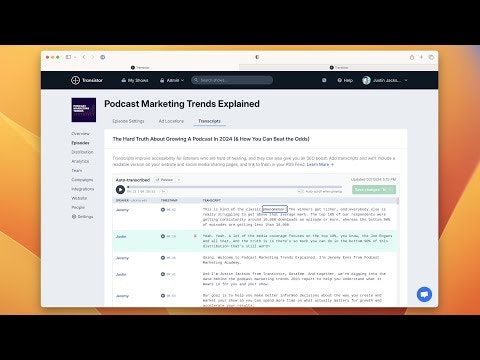
Task: Jump to timestamp in Jeremy welcome row
Action: click(168, 258)
